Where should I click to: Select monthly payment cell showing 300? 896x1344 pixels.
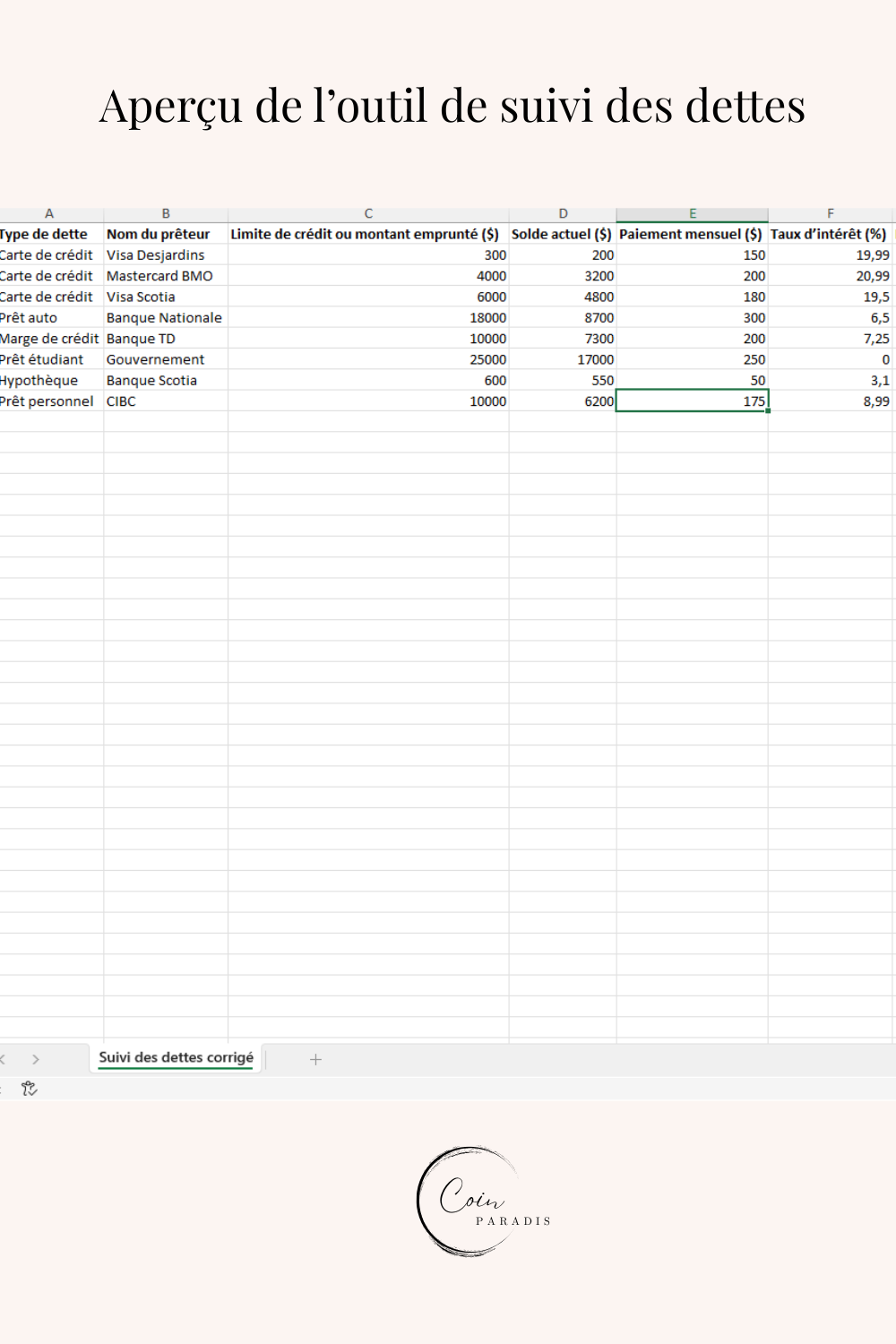[x=693, y=317]
